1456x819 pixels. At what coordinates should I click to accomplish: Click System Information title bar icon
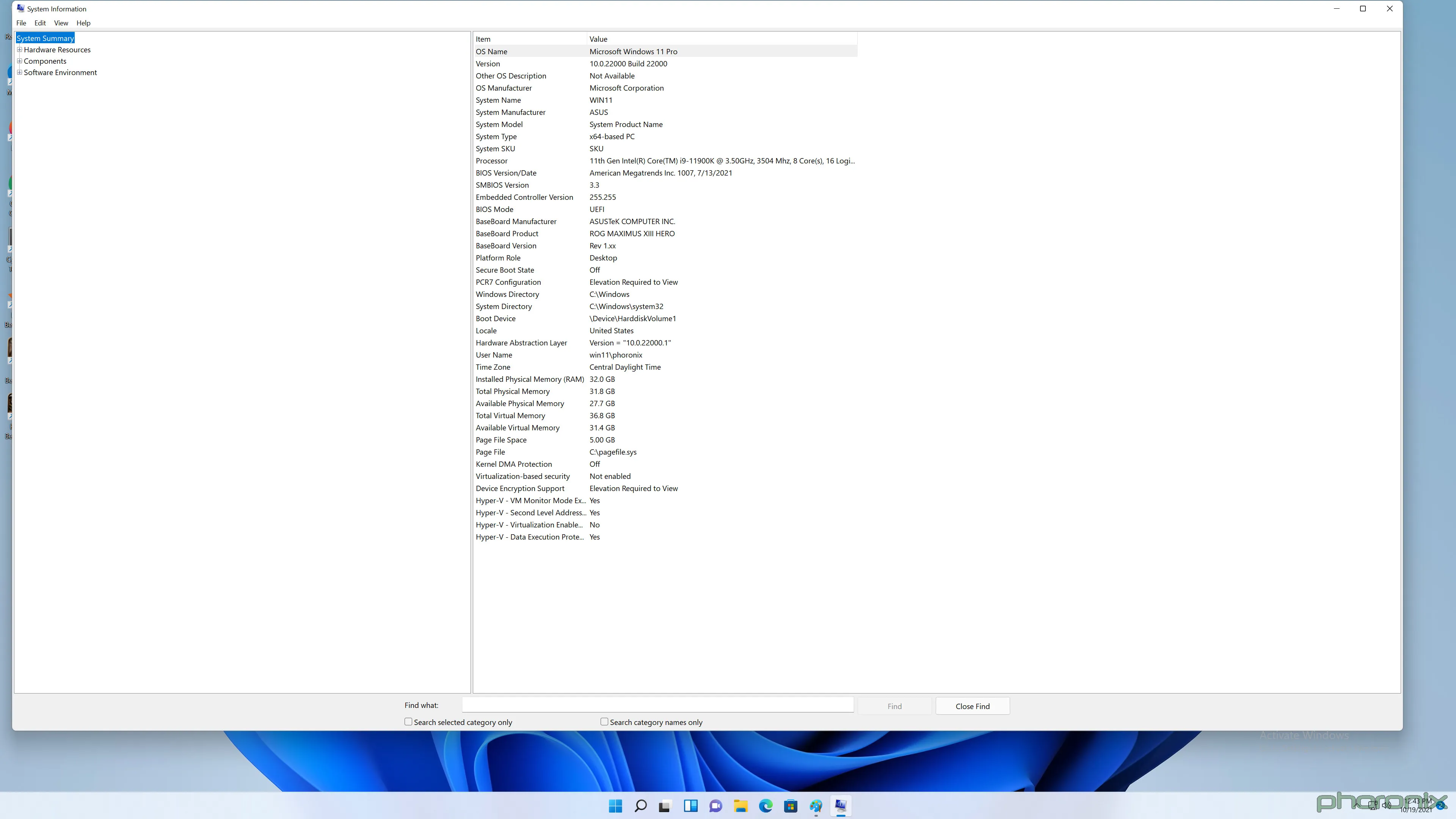click(x=20, y=8)
